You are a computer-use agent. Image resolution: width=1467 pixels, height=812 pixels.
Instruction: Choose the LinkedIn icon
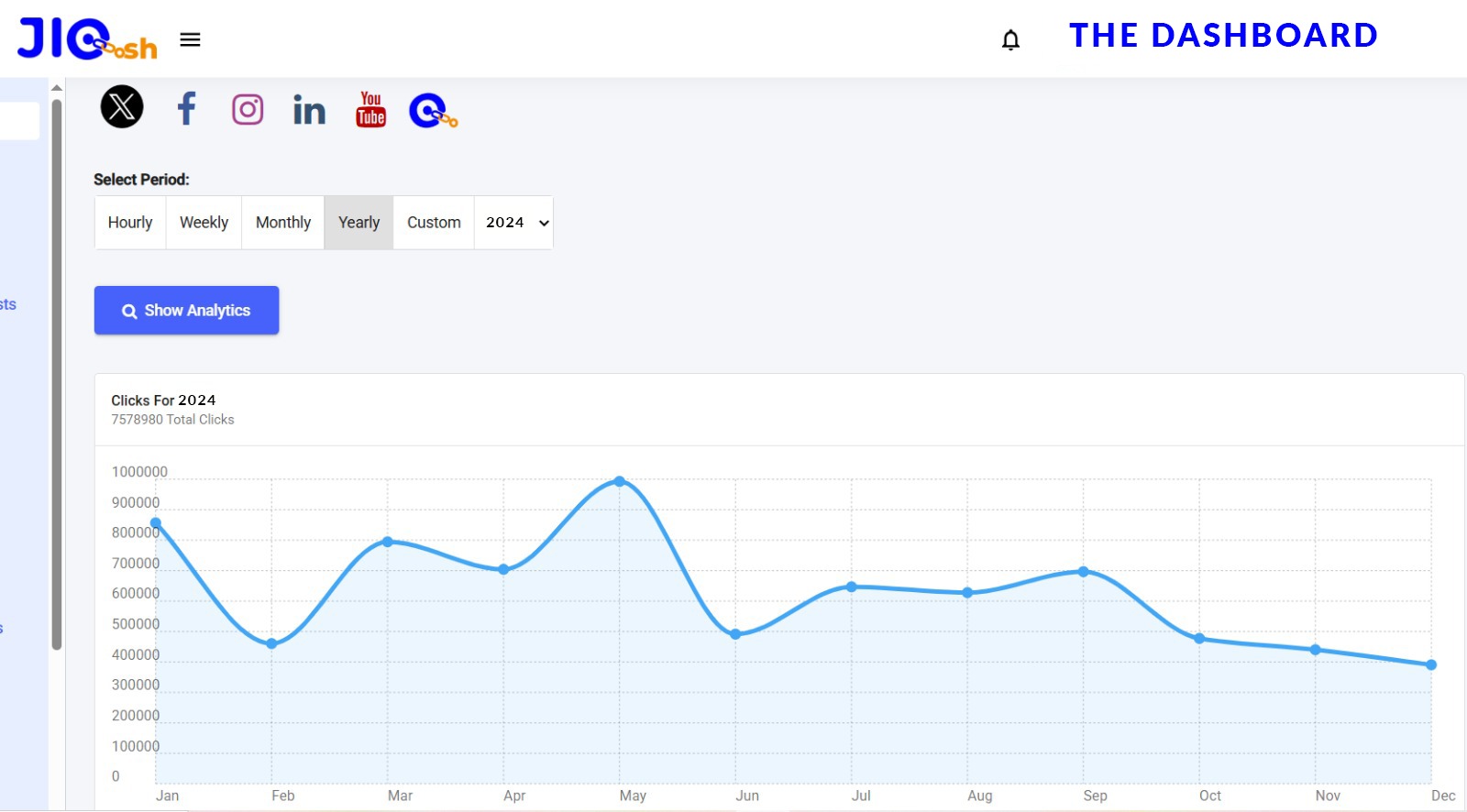click(x=309, y=110)
